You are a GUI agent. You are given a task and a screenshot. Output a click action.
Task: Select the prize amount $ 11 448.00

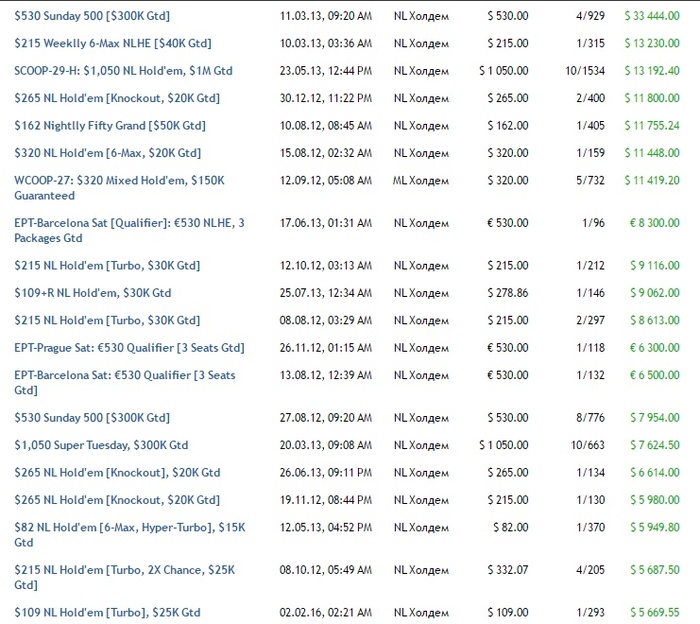point(652,153)
